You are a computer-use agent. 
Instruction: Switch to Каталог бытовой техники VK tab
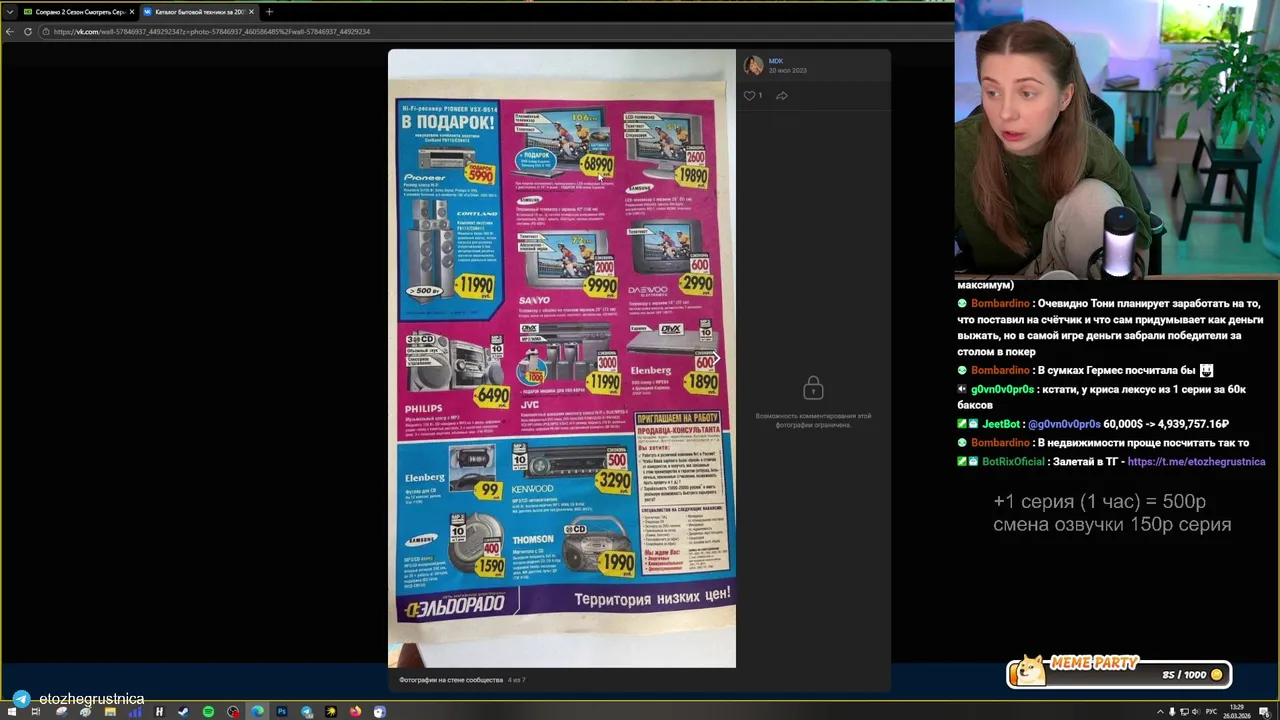click(198, 12)
